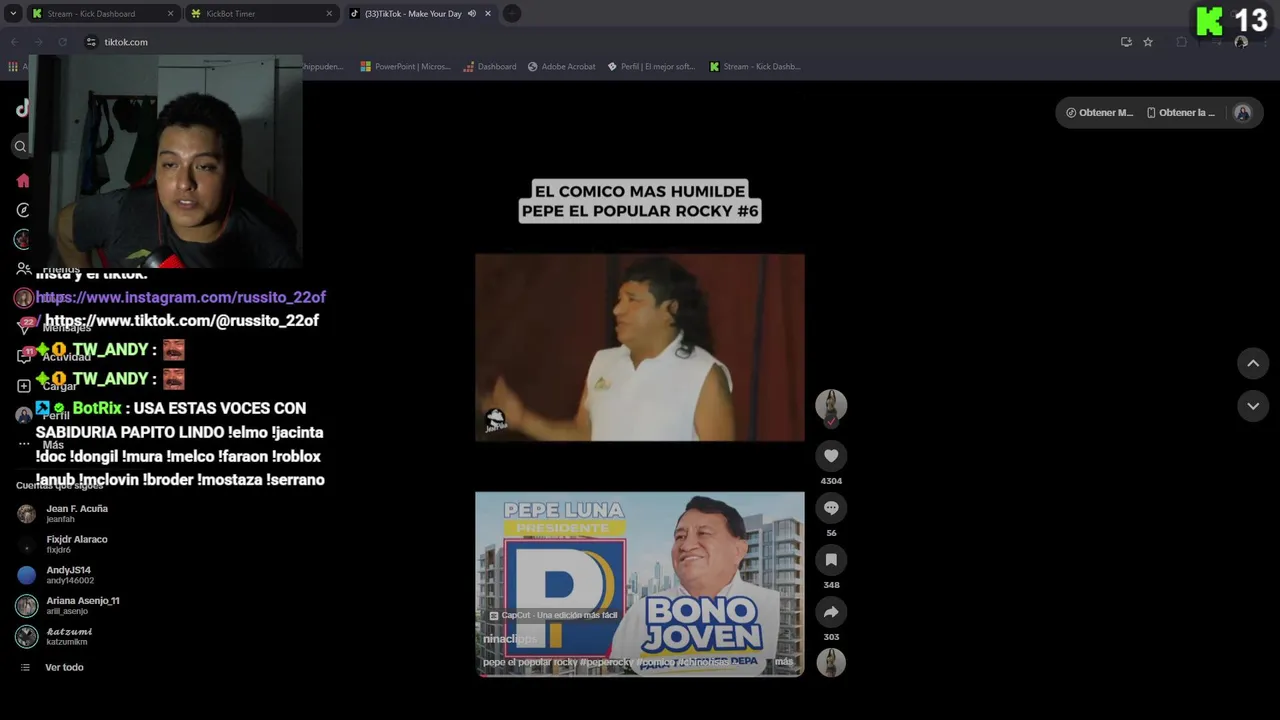1280x720 pixels.
Task: Select the TikTok - Make Your Day tab
Action: [x=411, y=14]
